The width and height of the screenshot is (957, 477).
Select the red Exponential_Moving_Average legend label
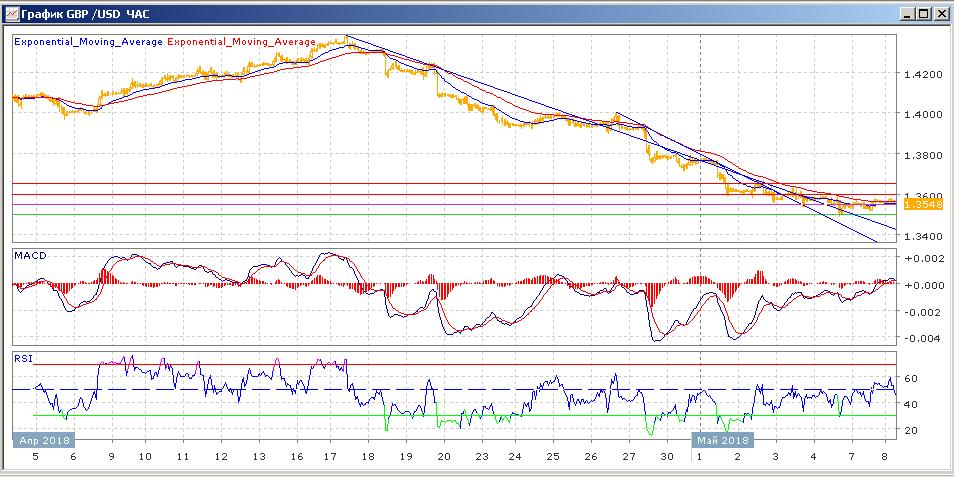tap(241, 43)
